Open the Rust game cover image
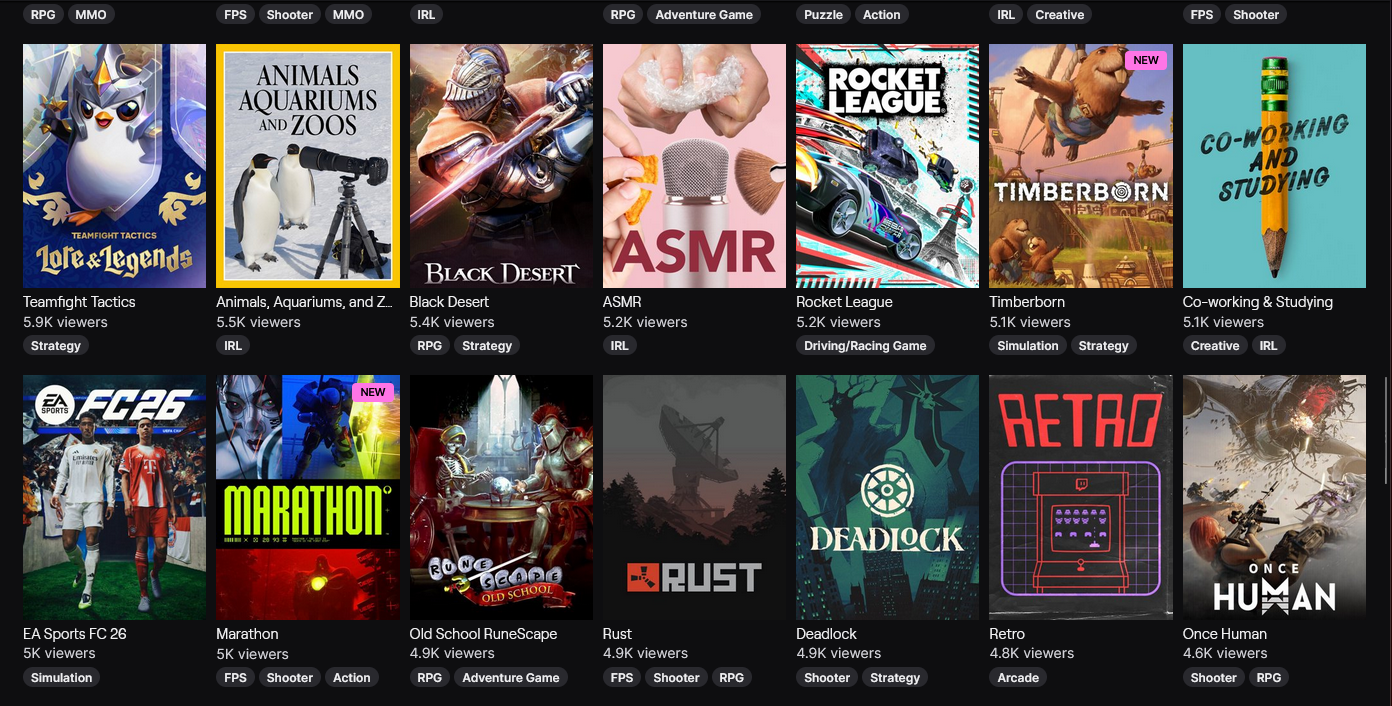Image resolution: width=1392 pixels, height=706 pixels. click(x=694, y=497)
